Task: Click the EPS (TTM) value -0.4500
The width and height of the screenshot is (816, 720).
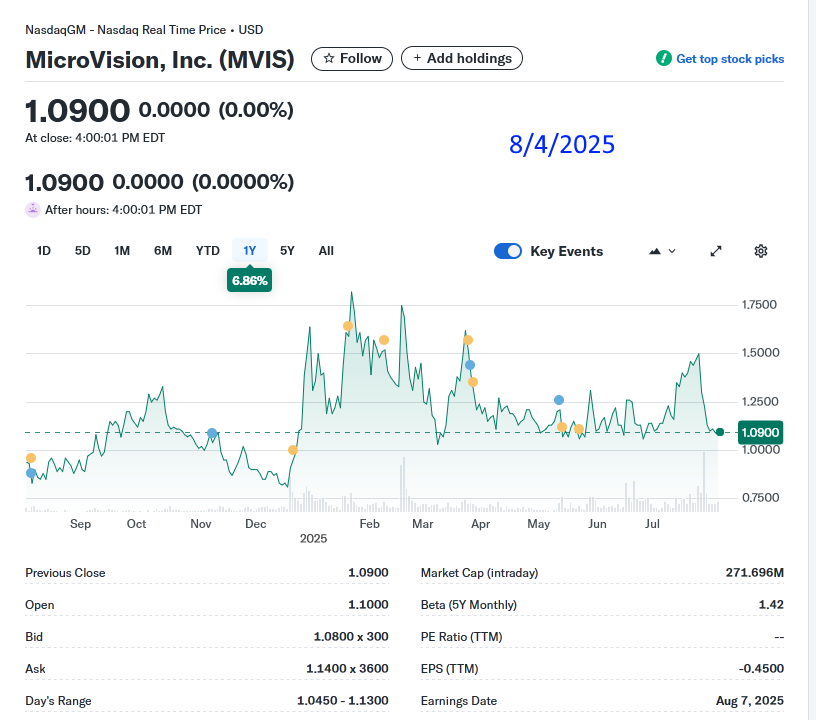Action: click(x=761, y=668)
